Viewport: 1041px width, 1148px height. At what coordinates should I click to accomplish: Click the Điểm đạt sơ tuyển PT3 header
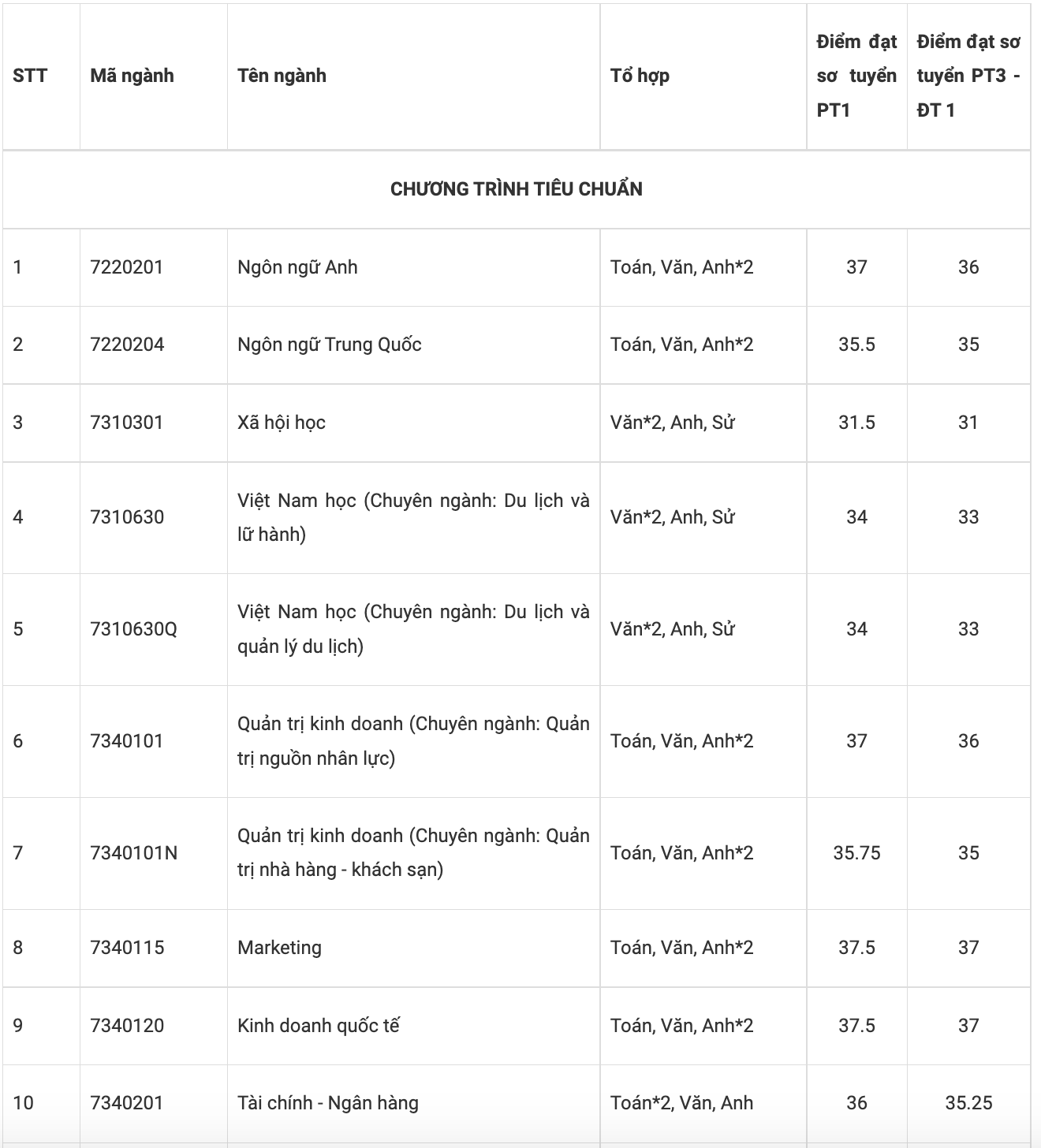click(x=968, y=76)
